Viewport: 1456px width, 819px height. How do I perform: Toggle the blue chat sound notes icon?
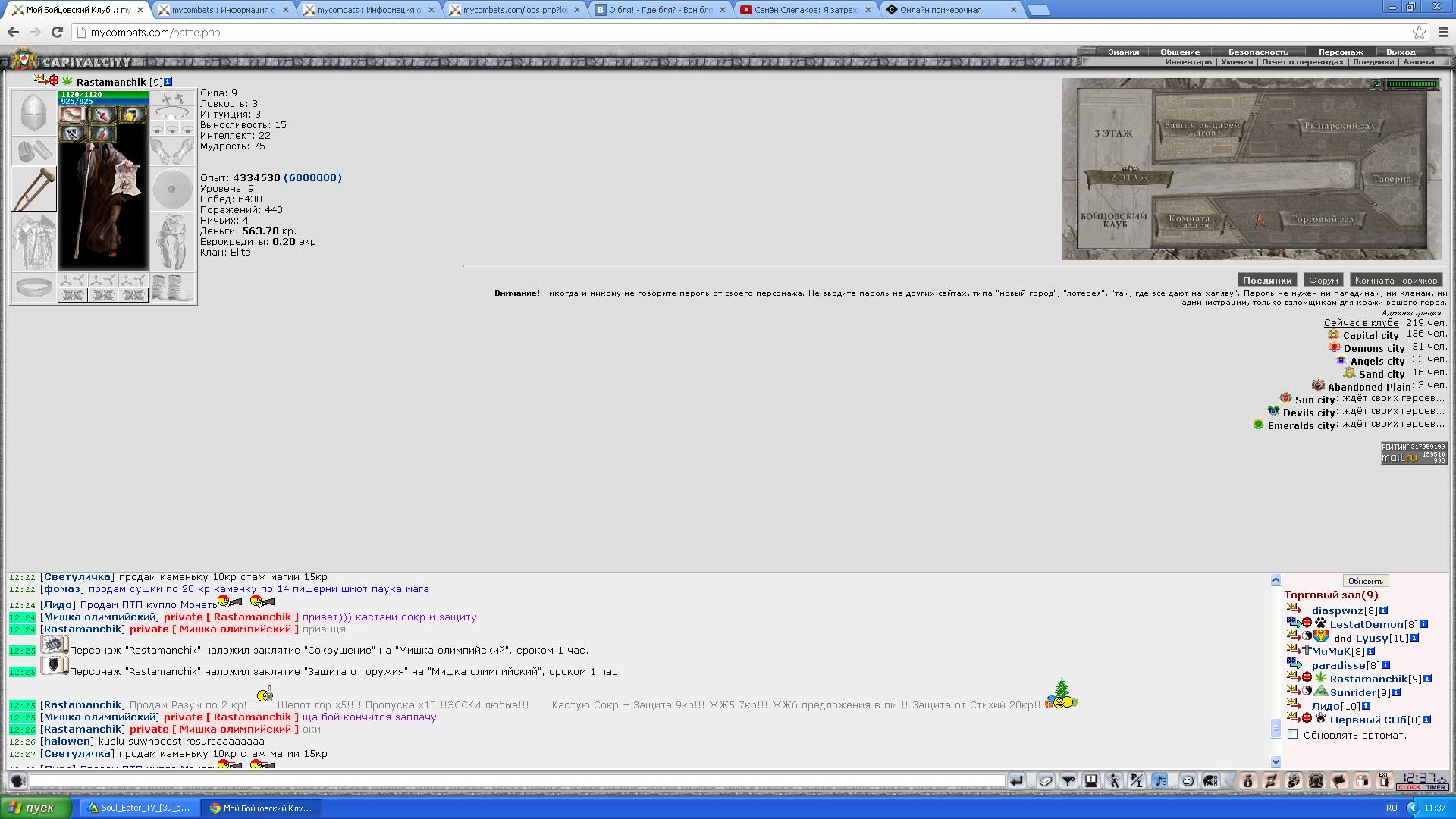(1159, 781)
